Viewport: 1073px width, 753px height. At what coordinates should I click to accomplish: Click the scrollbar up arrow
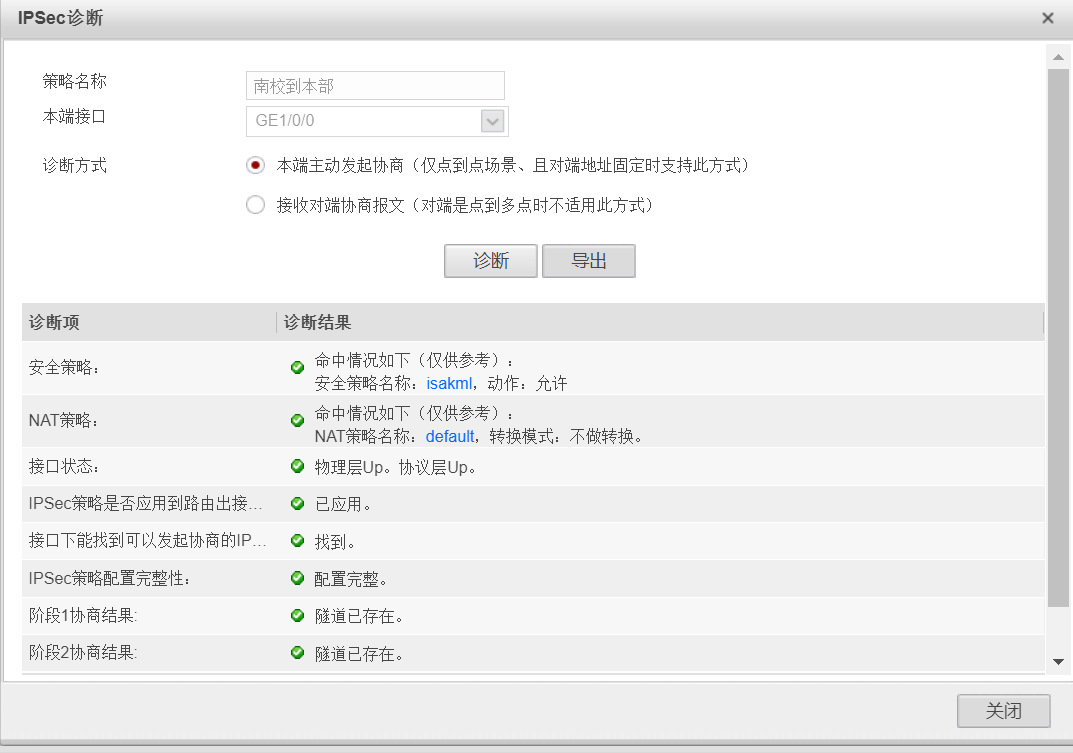[x=1058, y=58]
